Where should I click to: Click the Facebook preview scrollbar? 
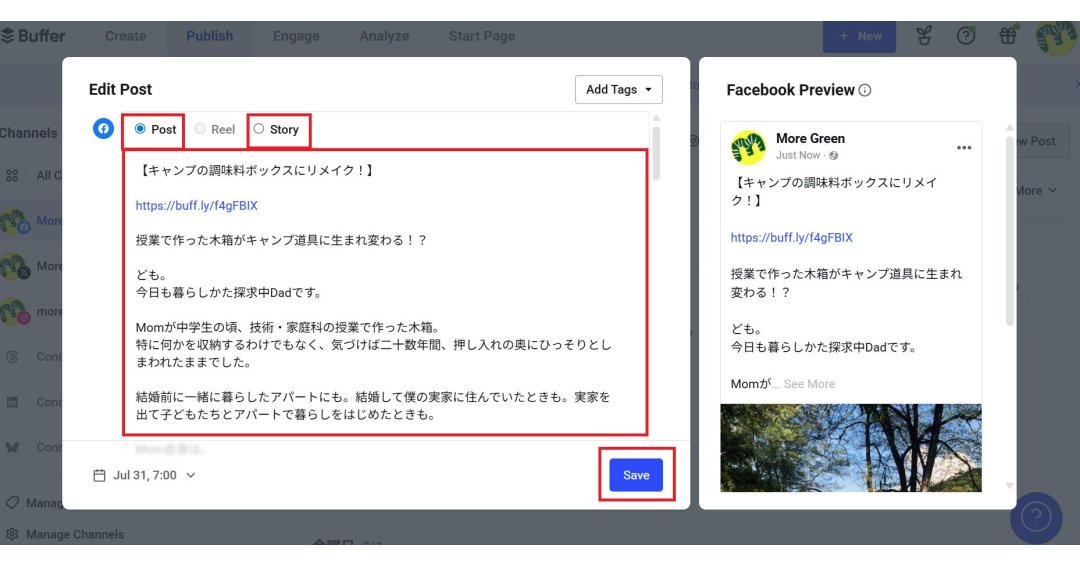1010,231
